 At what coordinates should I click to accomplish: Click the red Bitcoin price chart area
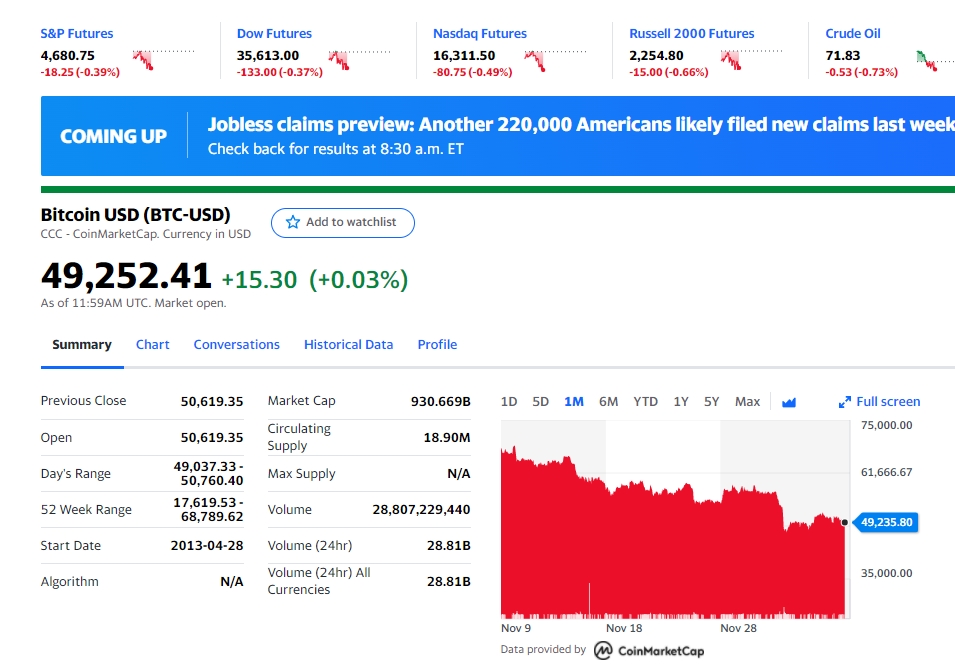pos(673,548)
